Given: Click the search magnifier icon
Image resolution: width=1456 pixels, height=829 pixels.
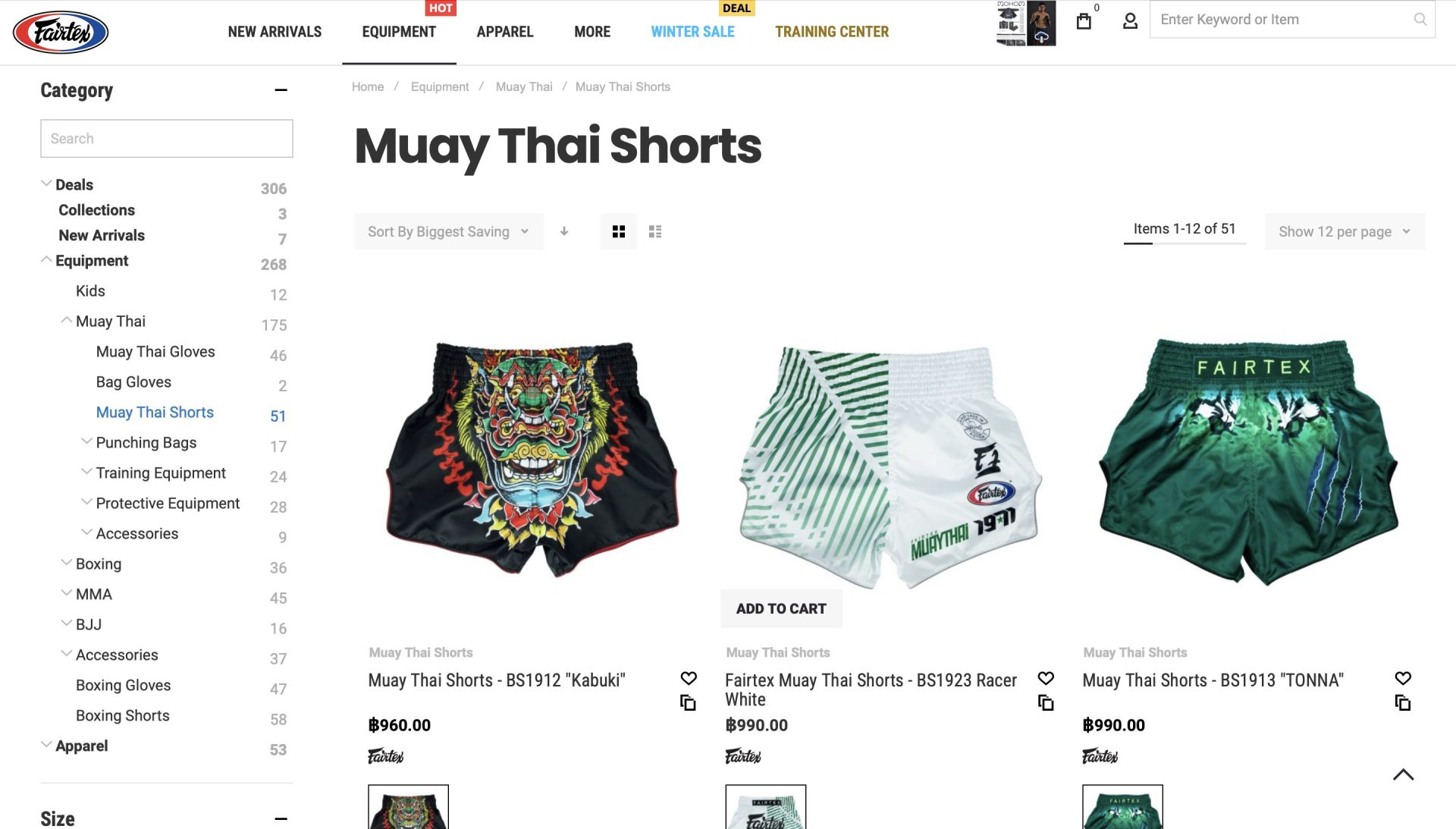Looking at the screenshot, I should coord(1420,20).
